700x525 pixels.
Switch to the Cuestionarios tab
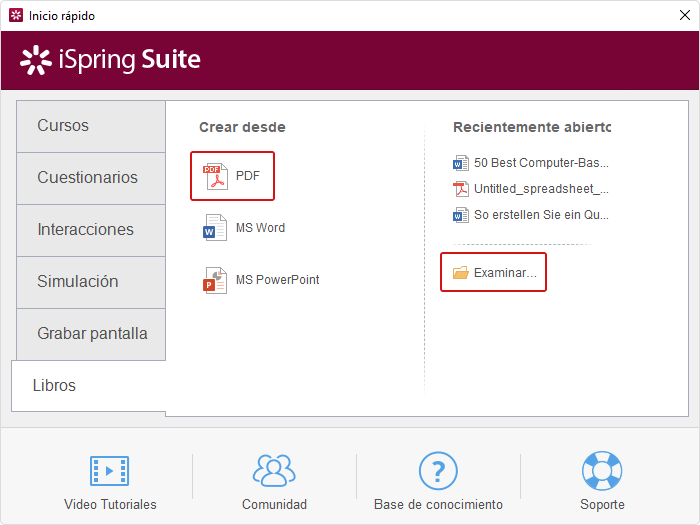click(x=91, y=178)
